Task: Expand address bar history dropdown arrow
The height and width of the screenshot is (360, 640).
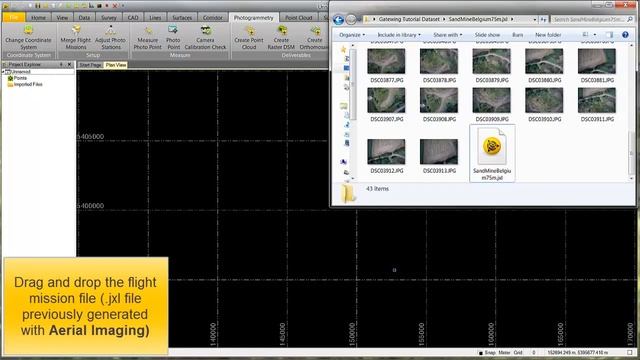Action: click(535, 19)
